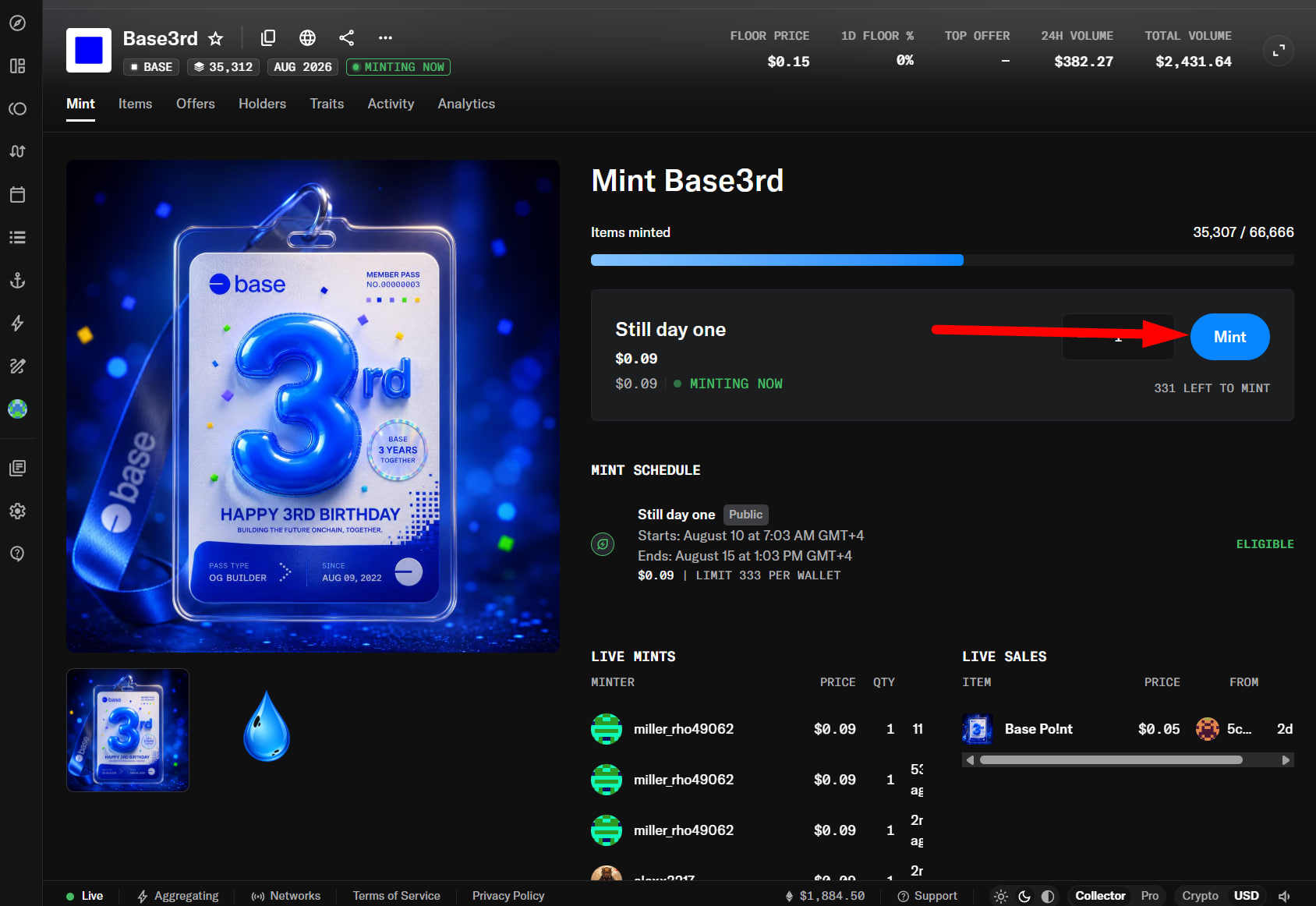Click the AUG 2026 date badge

[302, 67]
